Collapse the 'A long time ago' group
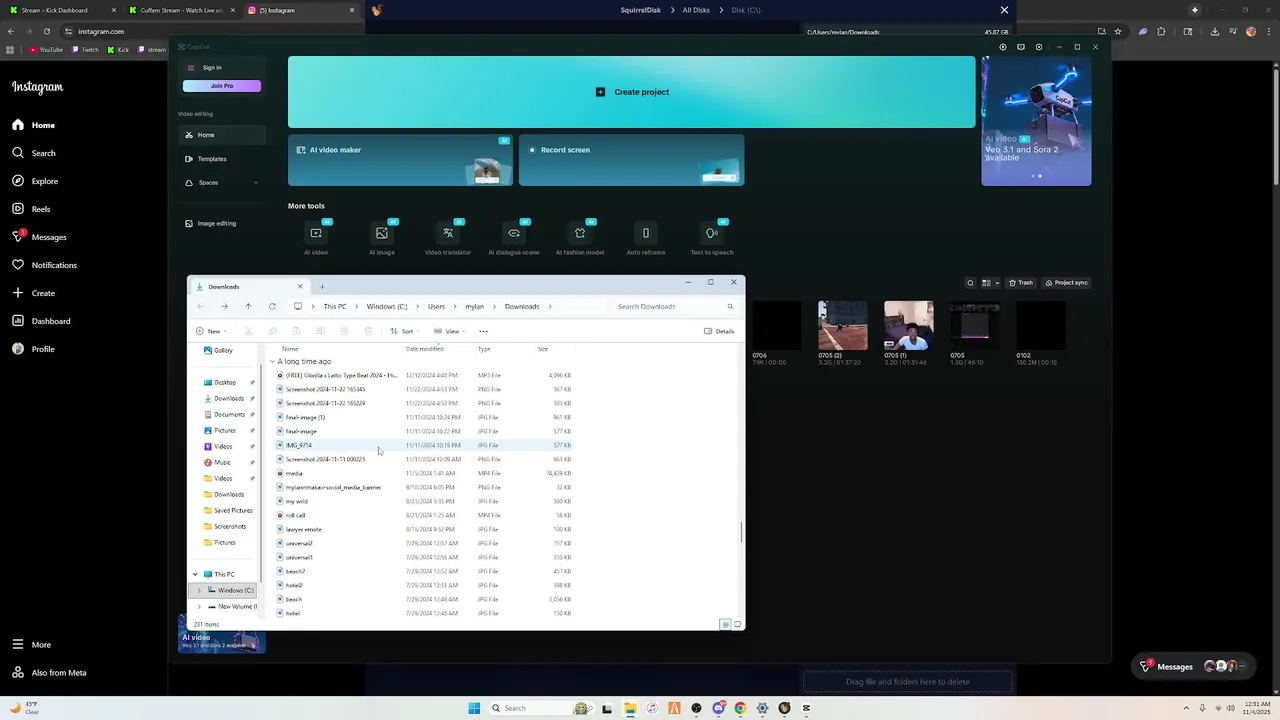 273,361
